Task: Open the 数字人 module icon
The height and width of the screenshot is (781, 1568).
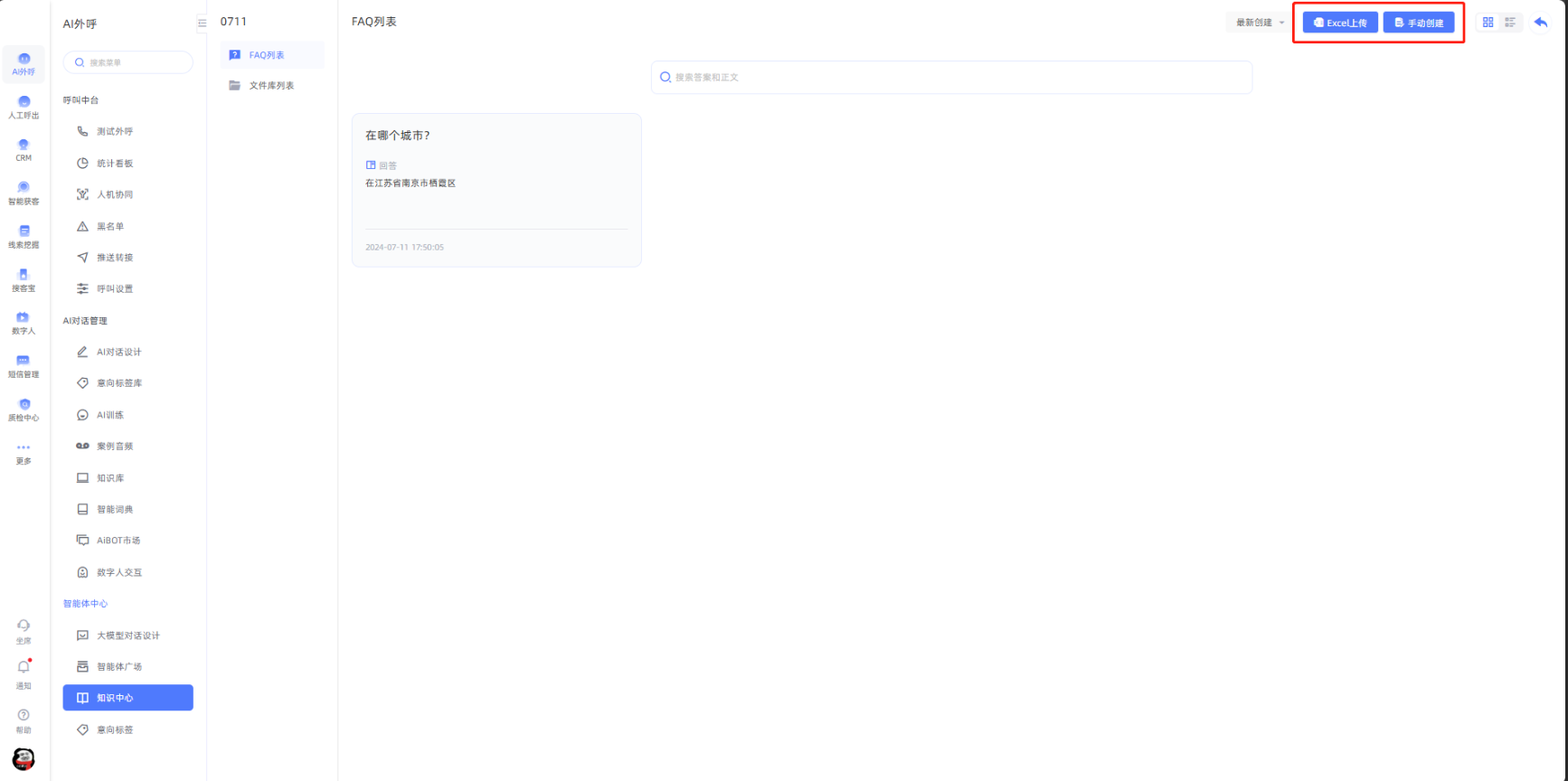Action: click(x=24, y=323)
